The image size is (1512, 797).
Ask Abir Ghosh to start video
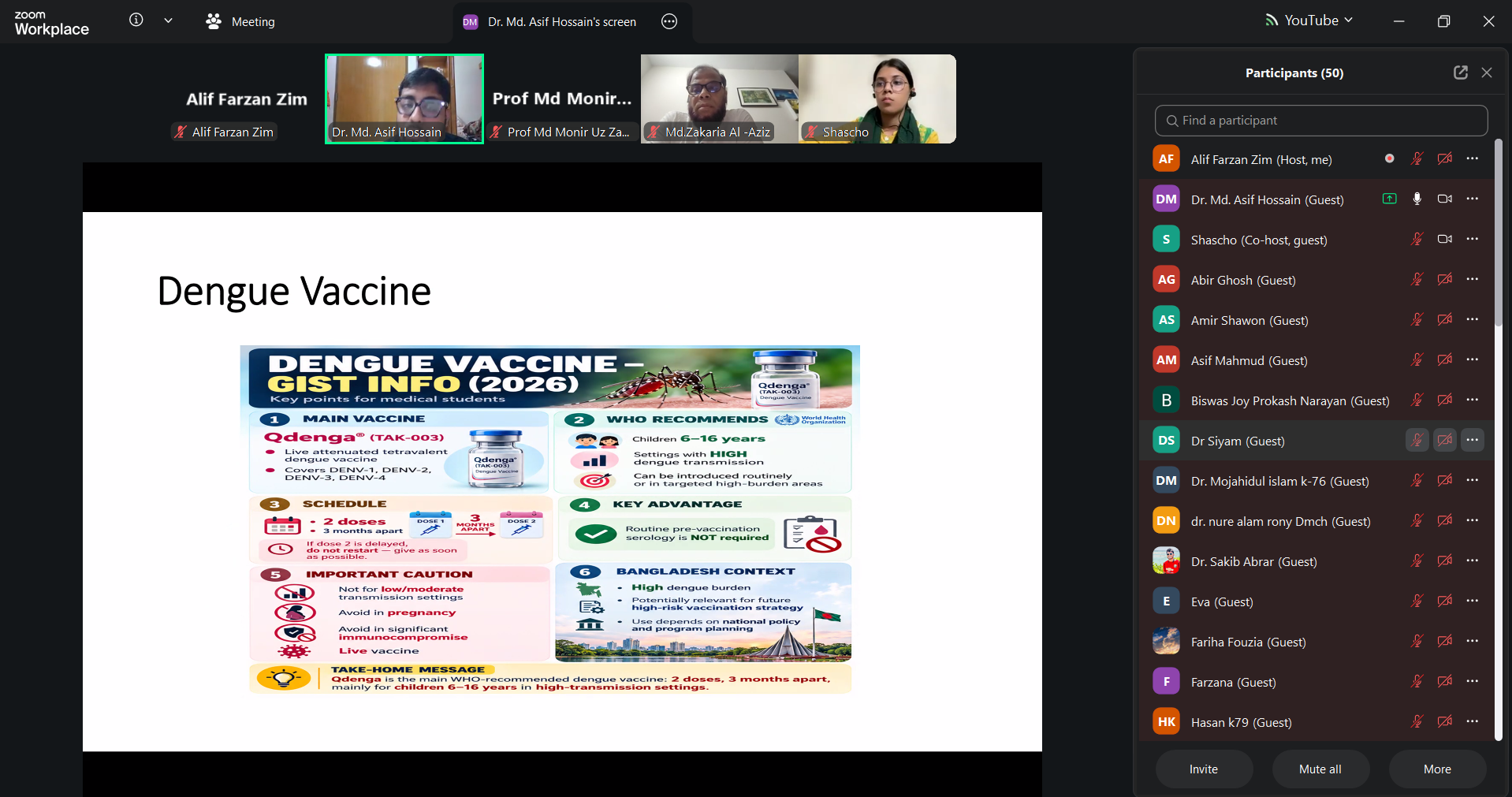(x=1444, y=279)
